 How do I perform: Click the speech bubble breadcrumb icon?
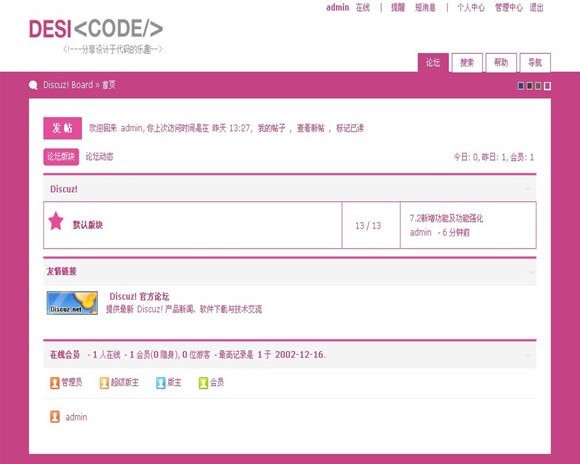pos(33,85)
